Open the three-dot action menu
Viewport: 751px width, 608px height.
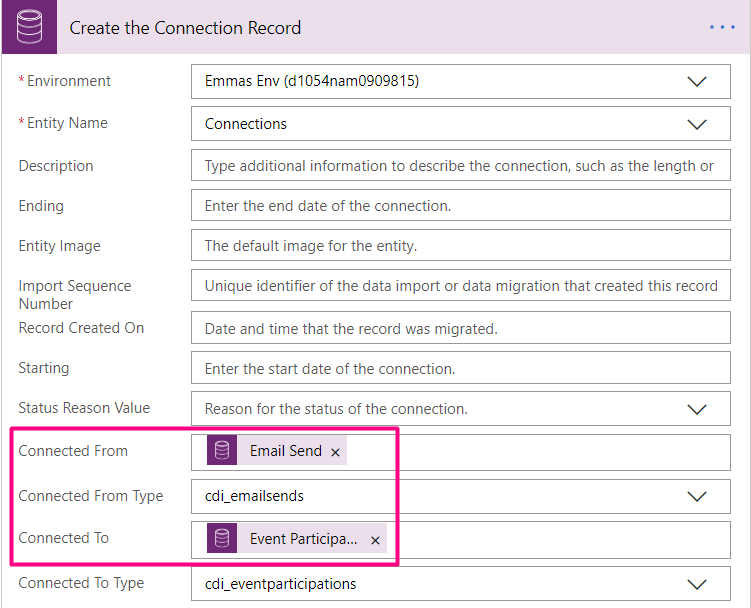pyautogui.click(x=722, y=27)
